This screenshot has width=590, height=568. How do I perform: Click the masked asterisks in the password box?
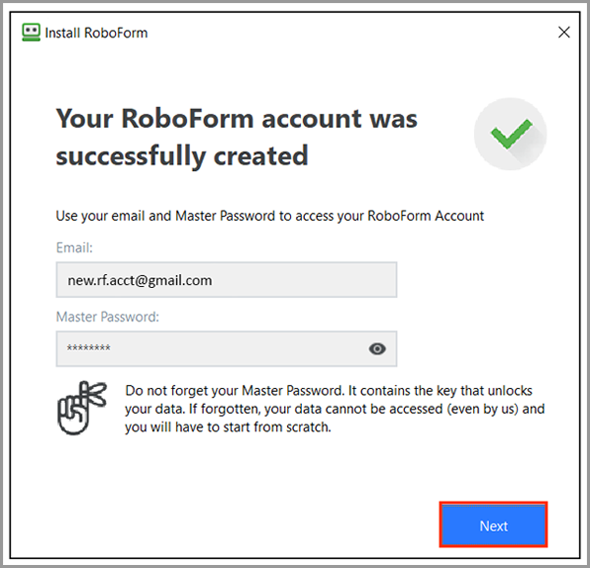(x=89, y=348)
